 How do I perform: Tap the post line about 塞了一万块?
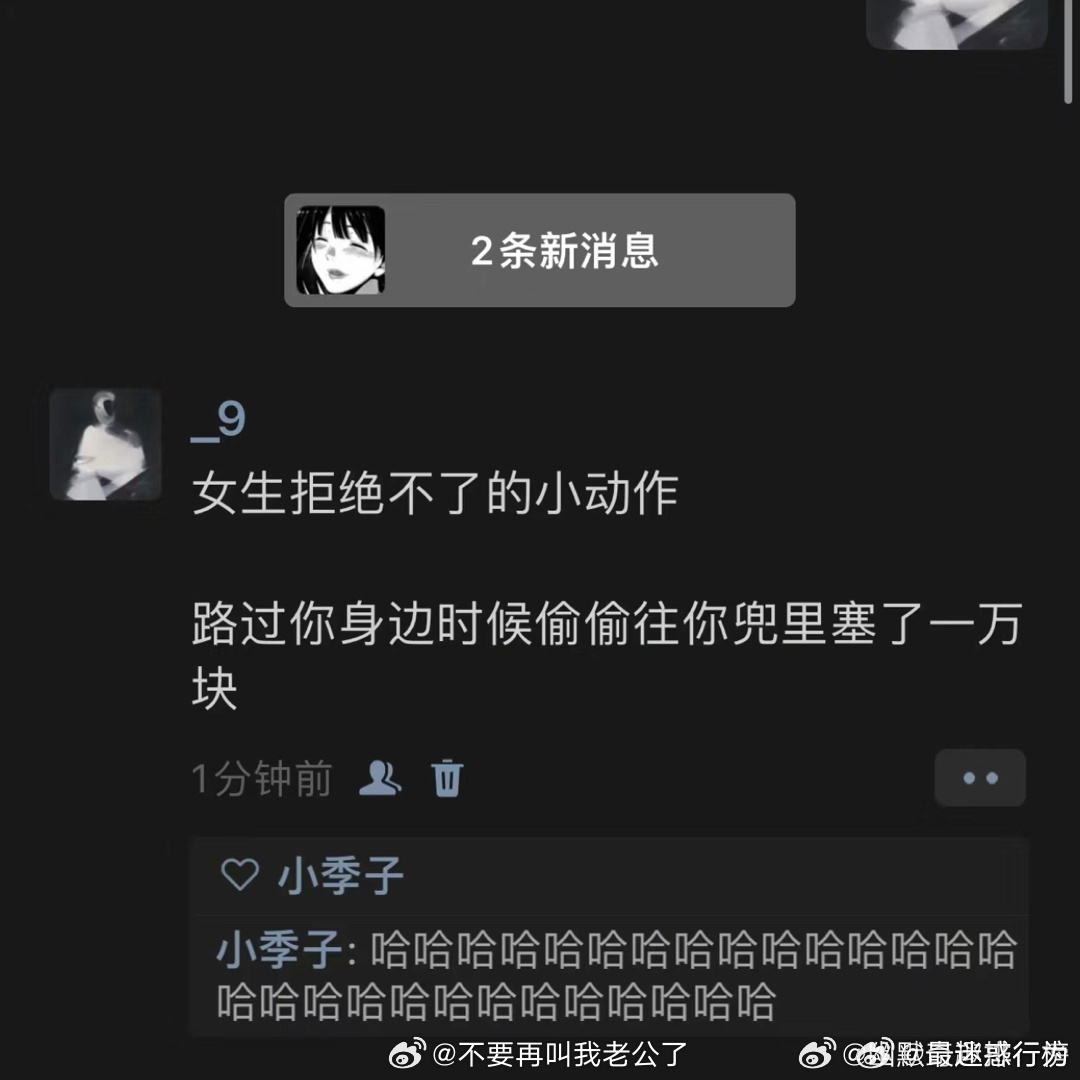[606, 654]
